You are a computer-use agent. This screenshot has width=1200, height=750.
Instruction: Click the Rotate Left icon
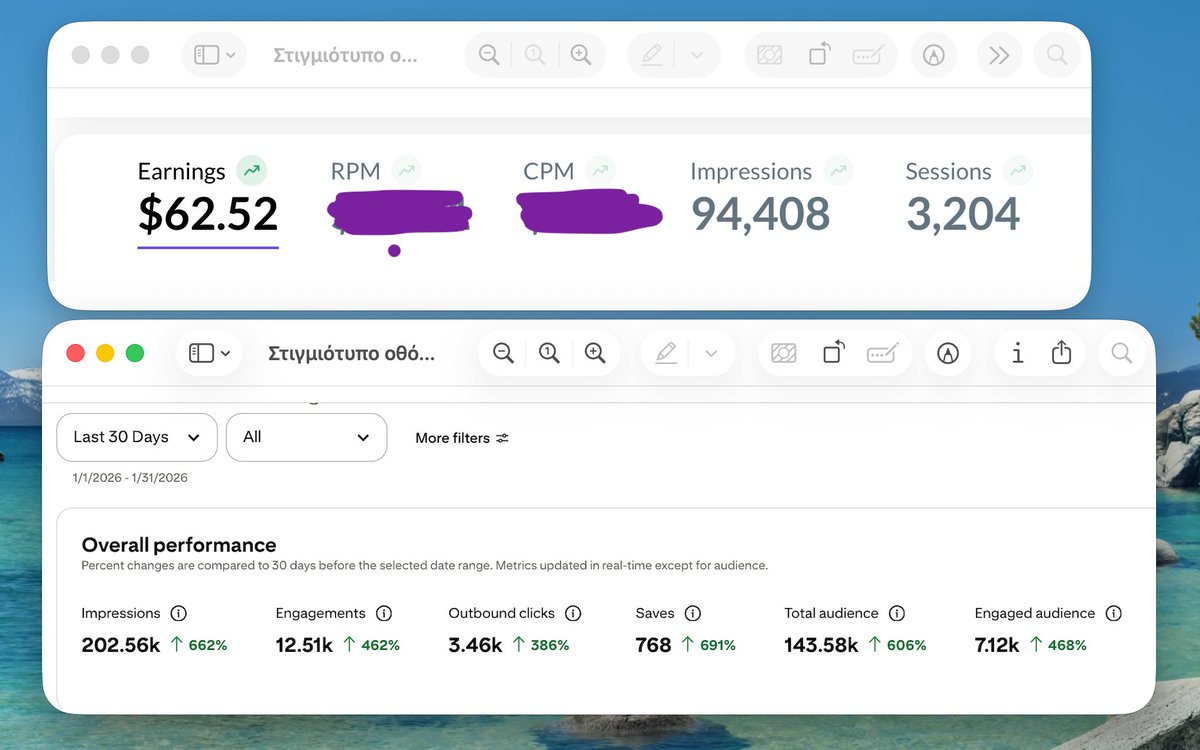click(x=833, y=353)
